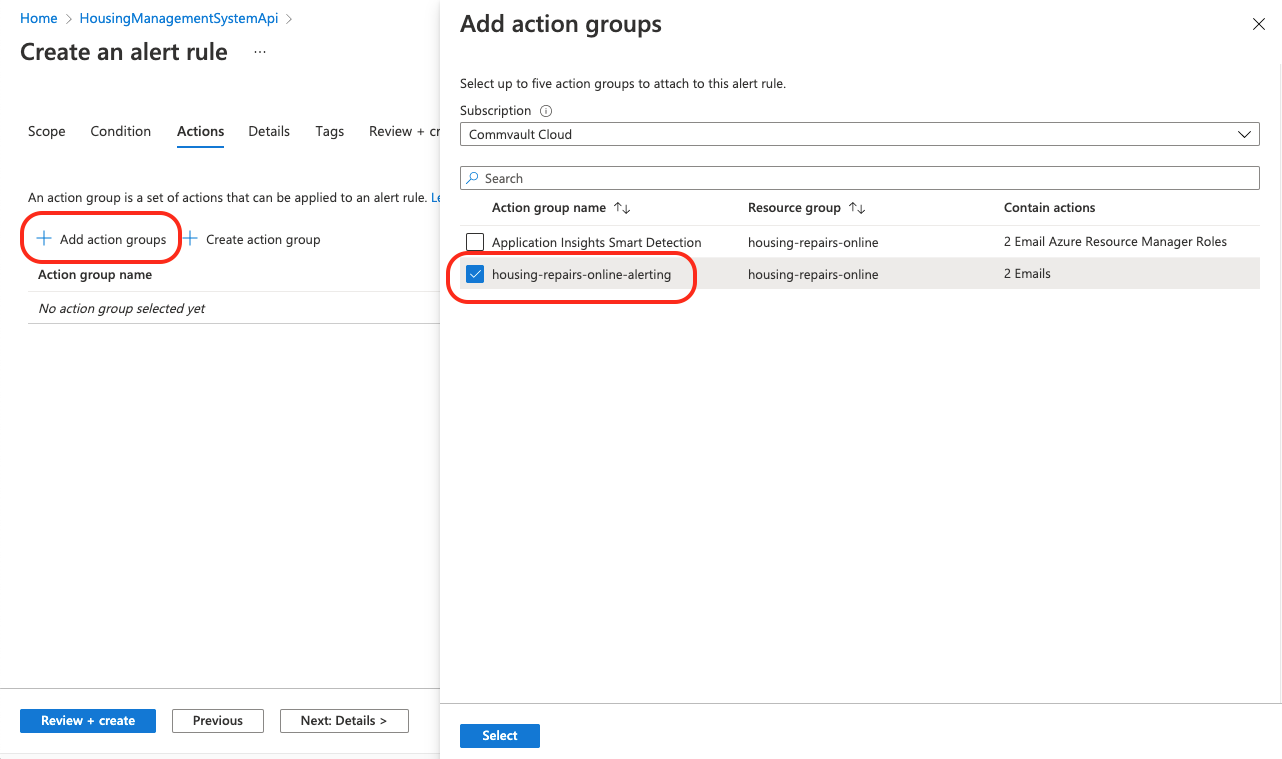The height and width of the screenshot is (759, 1282).
Task: Sort by Resource group arrows
Action: (x=857, y=208)
